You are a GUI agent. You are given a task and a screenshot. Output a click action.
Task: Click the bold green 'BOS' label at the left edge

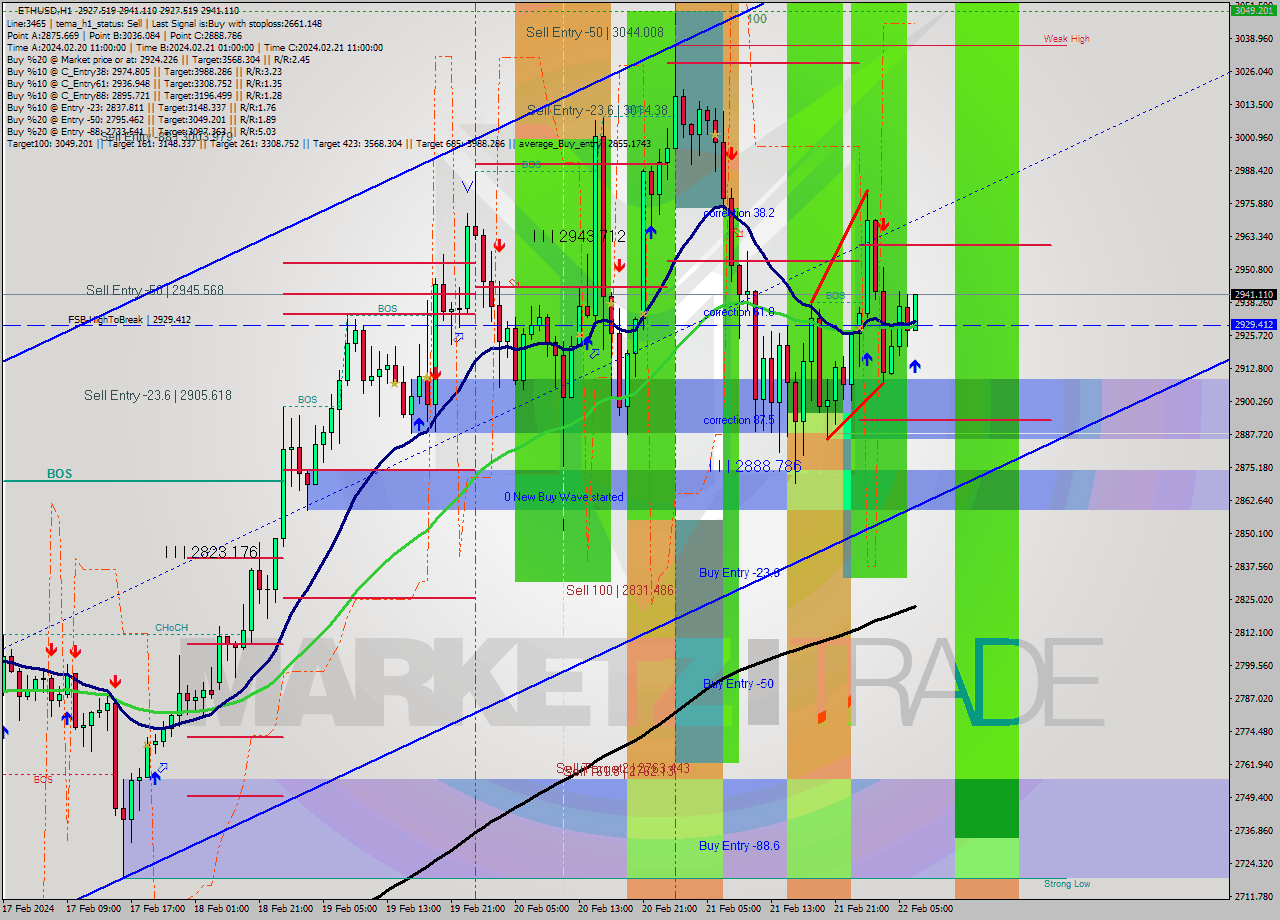tap(59, 474)
